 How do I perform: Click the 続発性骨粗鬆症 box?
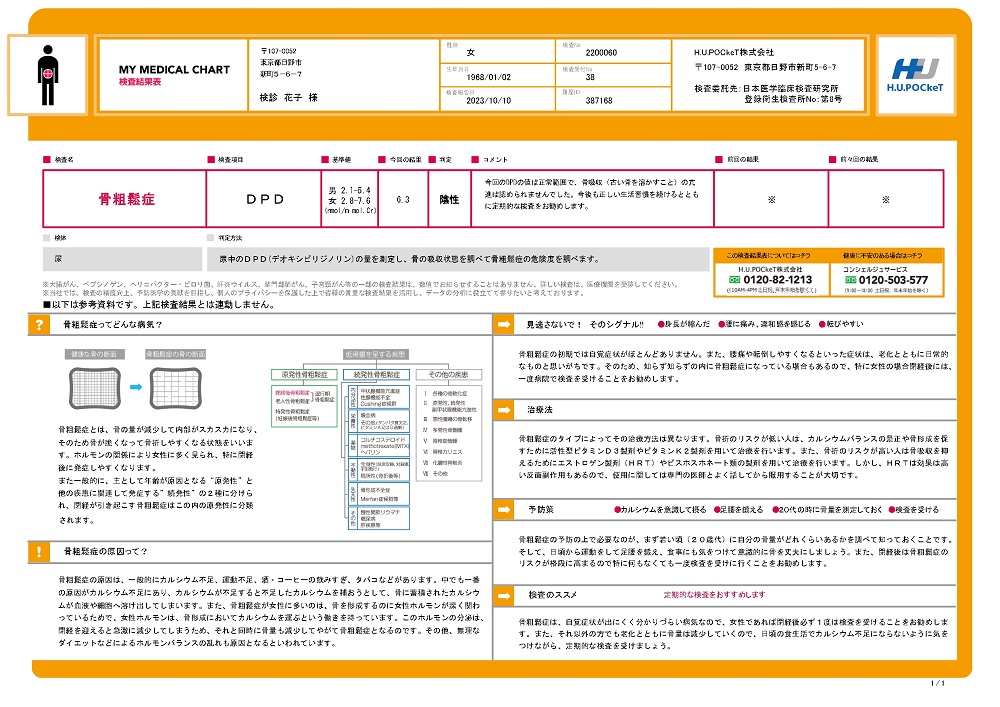(x=376, y=375)
